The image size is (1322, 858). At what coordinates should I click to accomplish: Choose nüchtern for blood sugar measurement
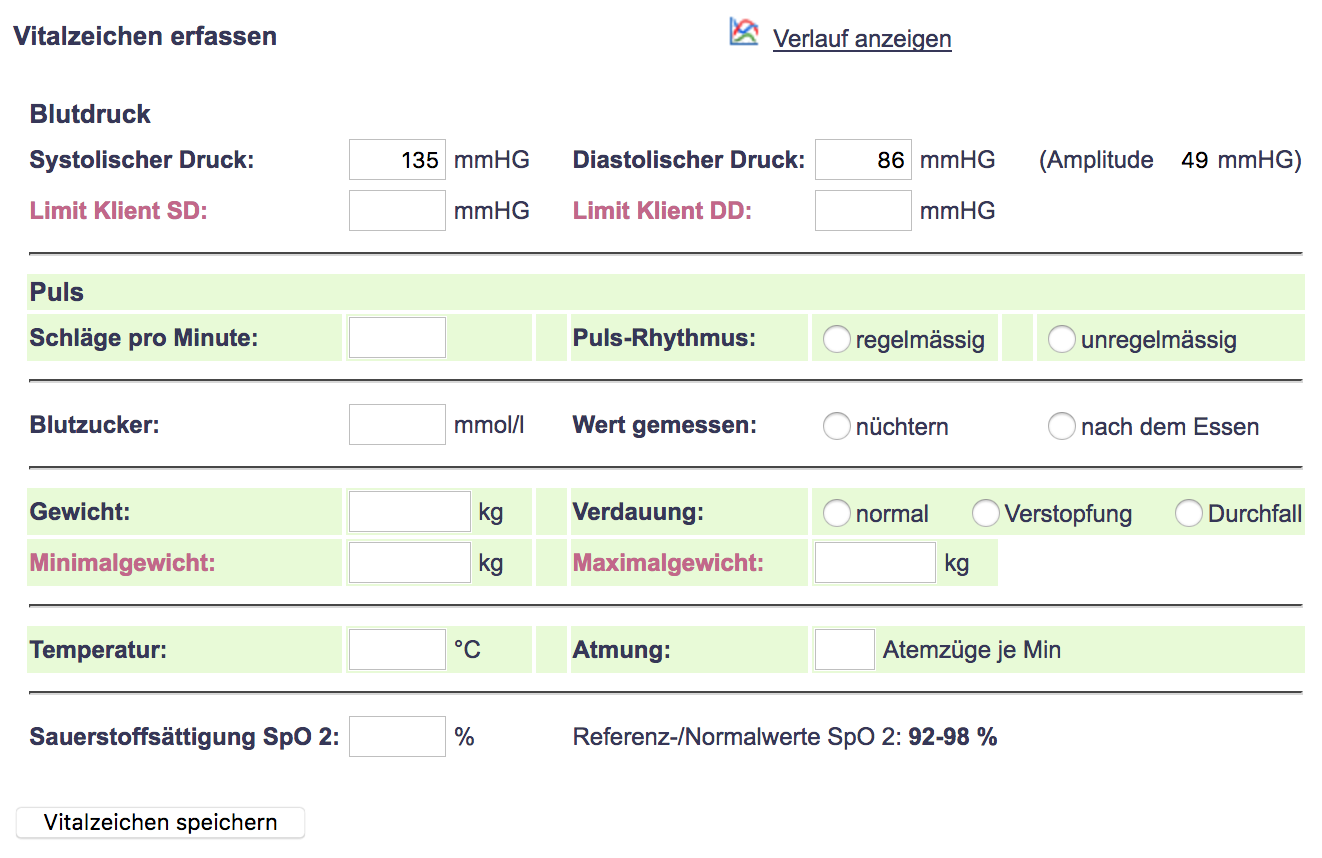tap(836, 427)
